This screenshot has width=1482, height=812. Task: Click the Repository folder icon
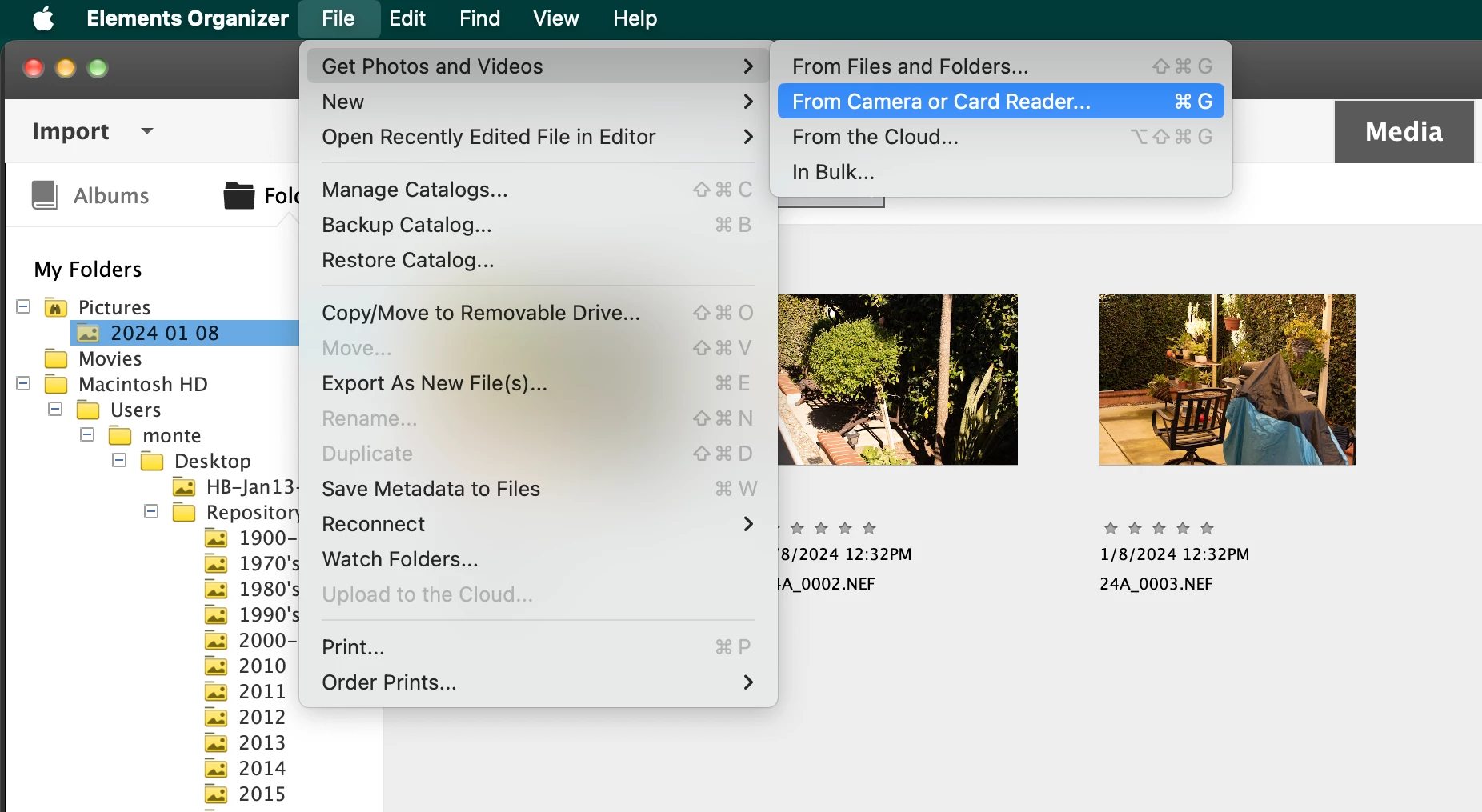(x=184, y=512)
